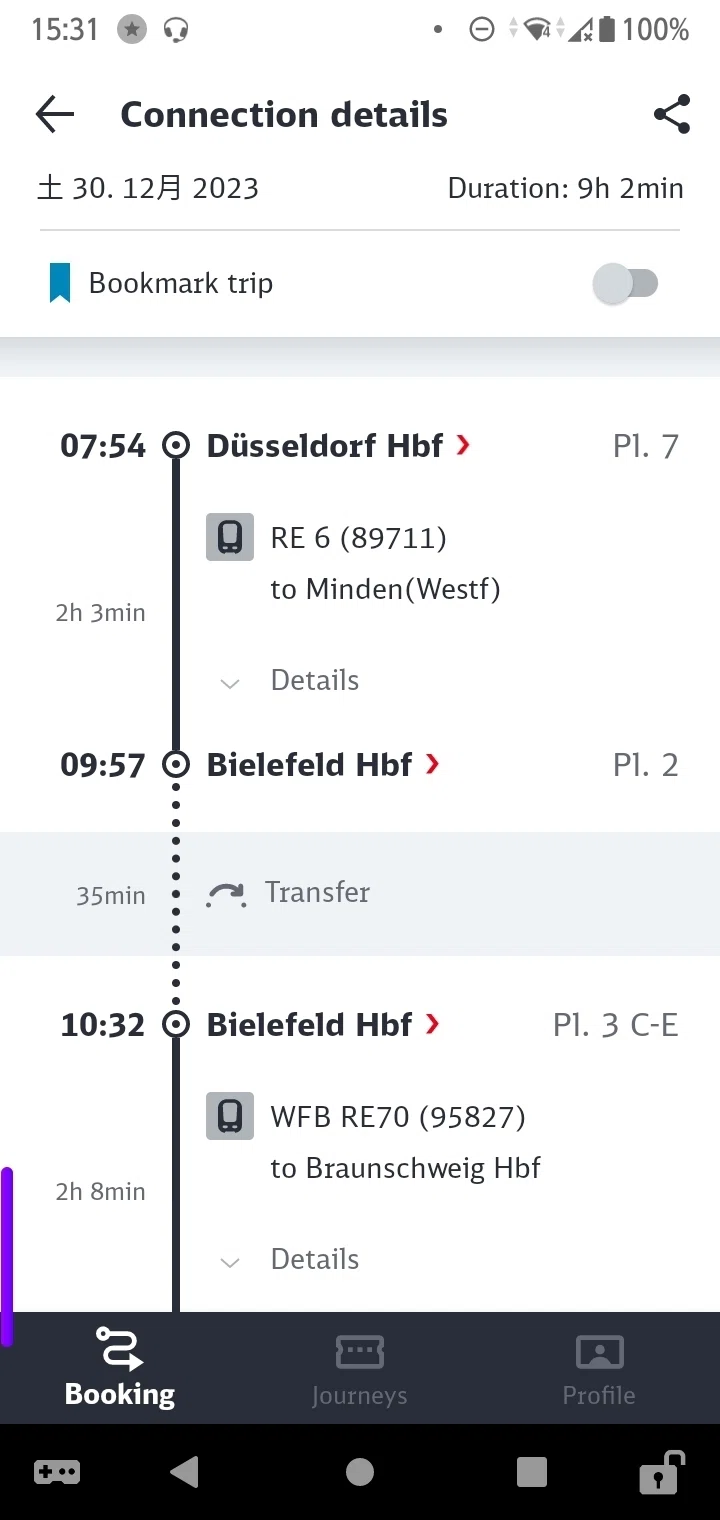Tap the blue bookmark icon
This screenshot has width=720, height=1520.
pyautogui.click(x=60, y=283)
